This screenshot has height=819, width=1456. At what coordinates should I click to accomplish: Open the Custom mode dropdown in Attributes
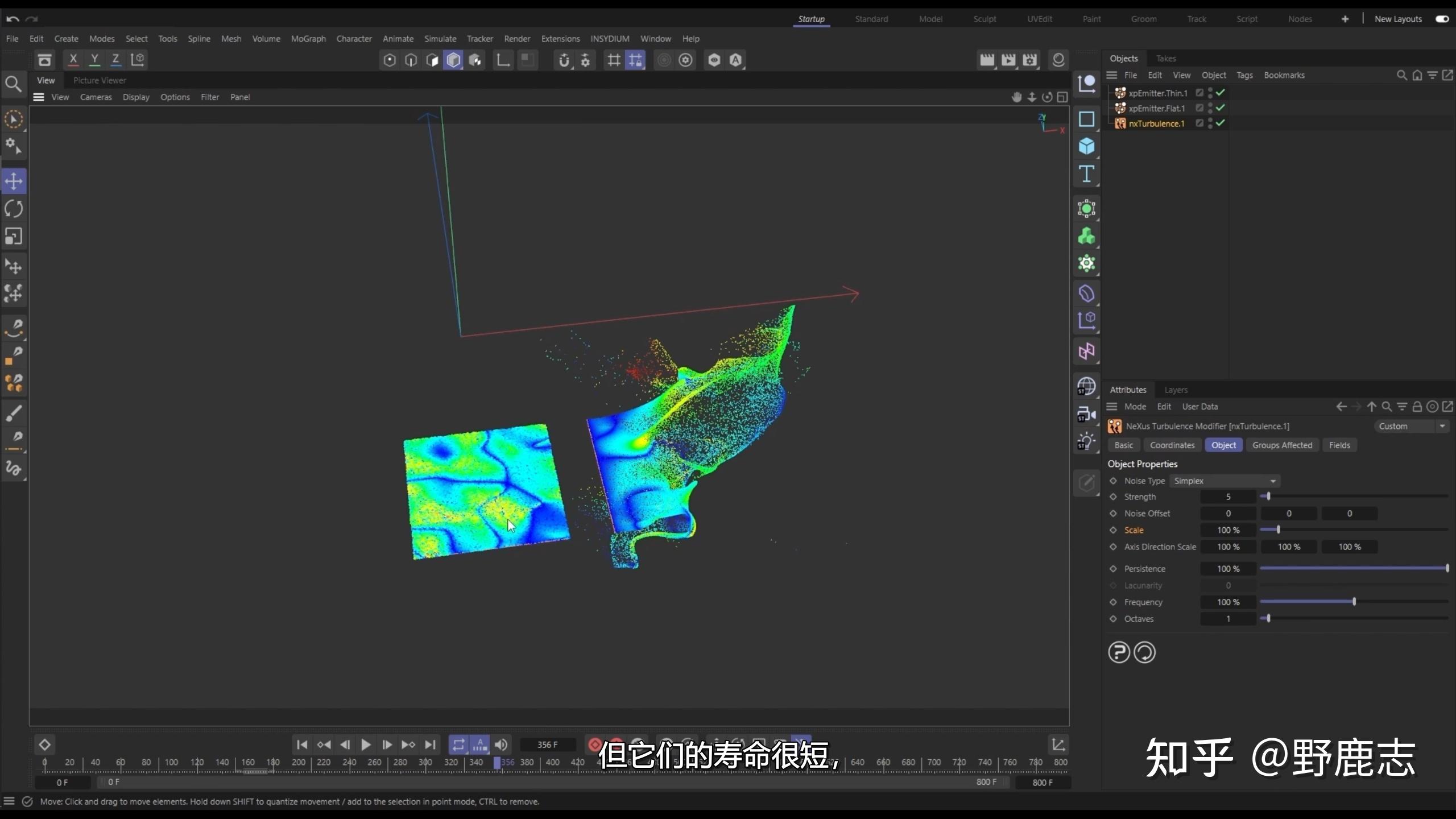[x=1411, y=426]
